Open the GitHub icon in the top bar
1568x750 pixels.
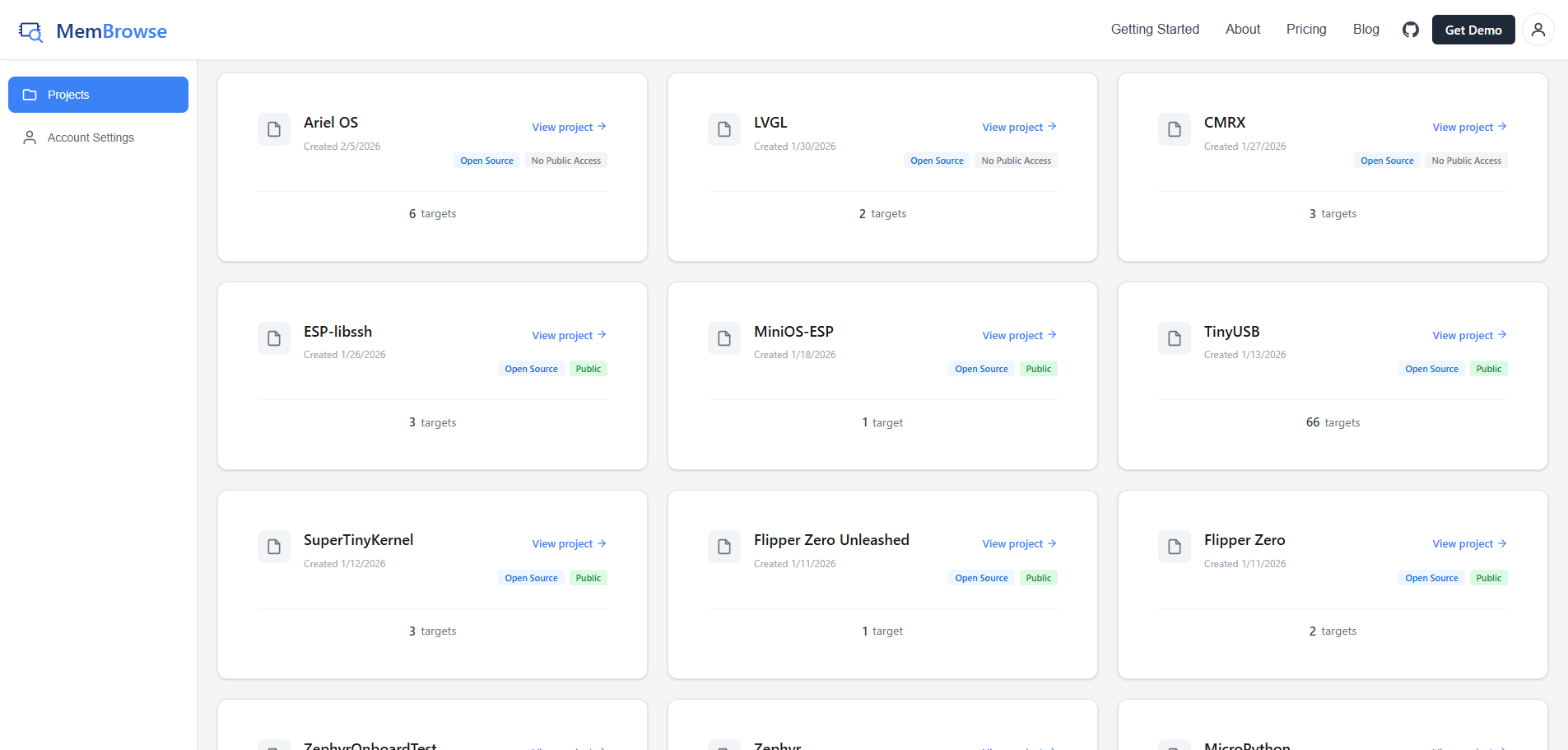(x=1410, y=30)
